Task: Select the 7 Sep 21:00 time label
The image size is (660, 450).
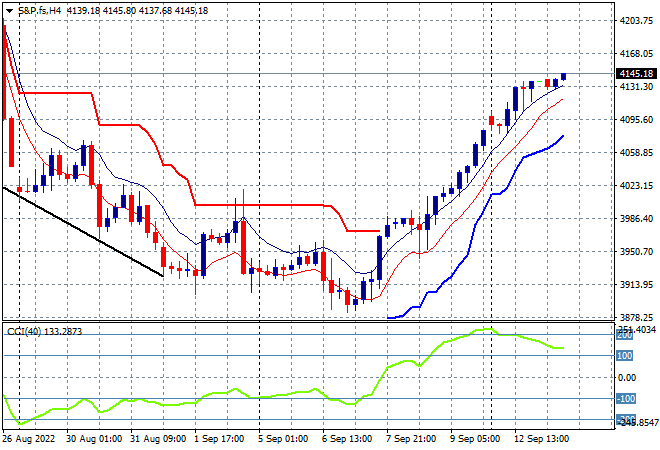Action: pos(411,439)
